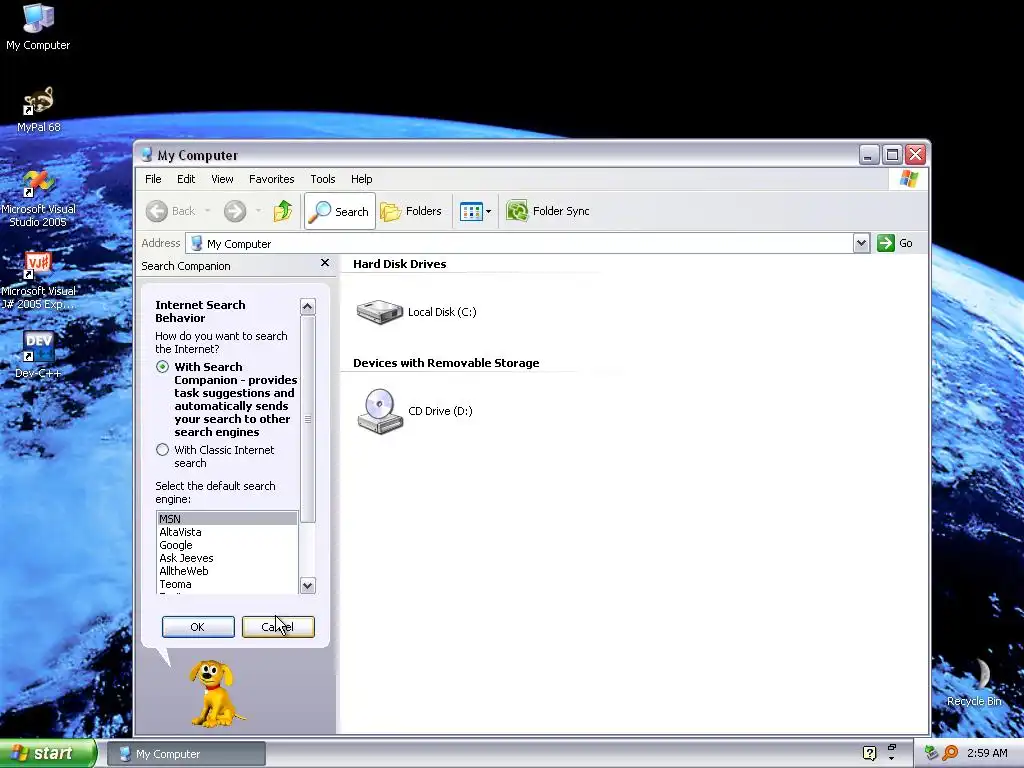Open the Favorites menu
Screen dimensions: 1024x768
pos(272,179)
